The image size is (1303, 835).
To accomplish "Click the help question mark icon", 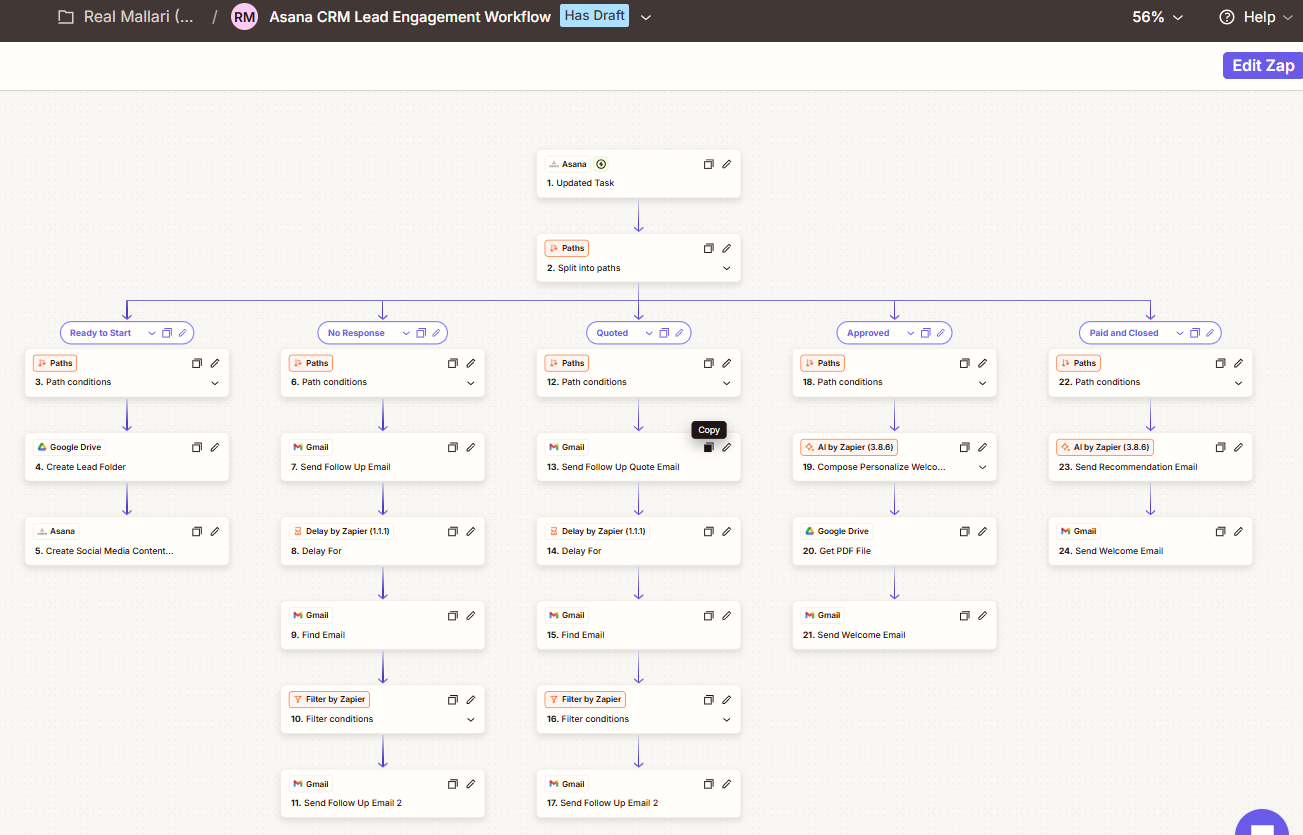I will (1227, 17).
